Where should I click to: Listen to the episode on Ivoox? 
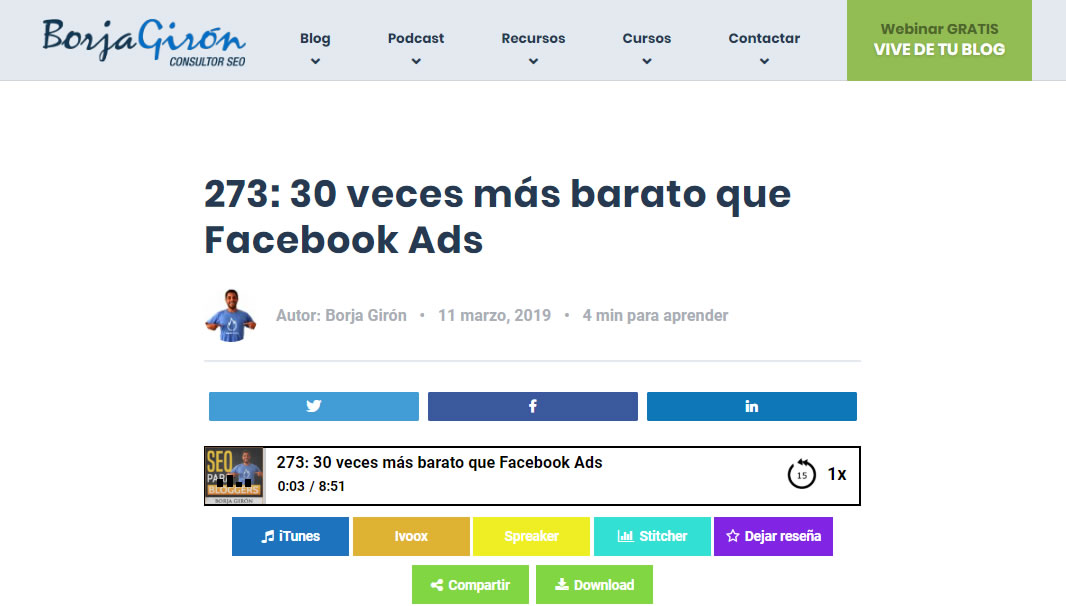[411, 536]
